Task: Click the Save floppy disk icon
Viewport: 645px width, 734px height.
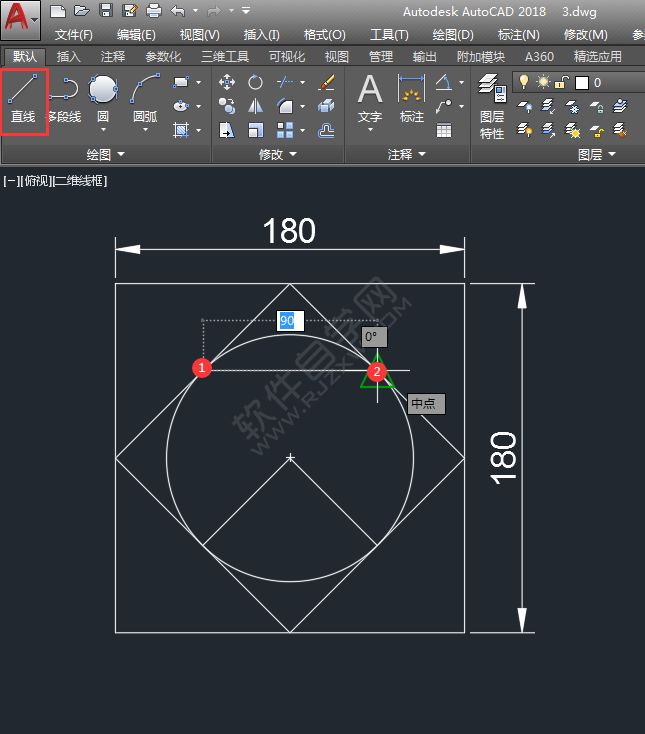Action: coord(106,11)
